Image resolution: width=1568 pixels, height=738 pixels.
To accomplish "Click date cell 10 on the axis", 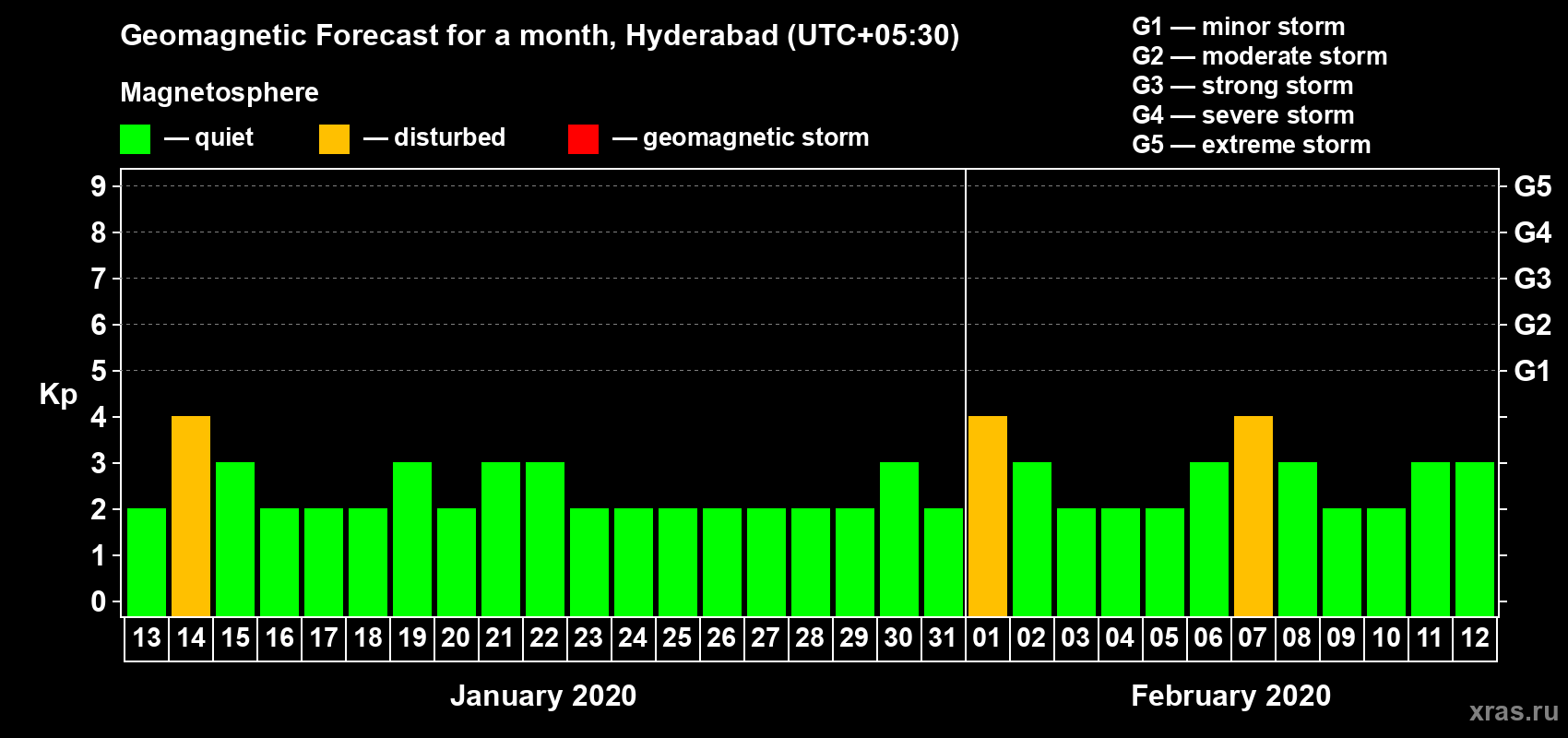I will tap(1386, 638).
